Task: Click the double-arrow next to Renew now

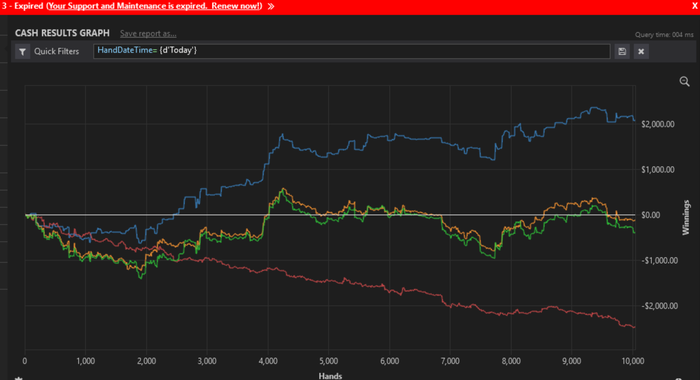Action: [271, 6]
